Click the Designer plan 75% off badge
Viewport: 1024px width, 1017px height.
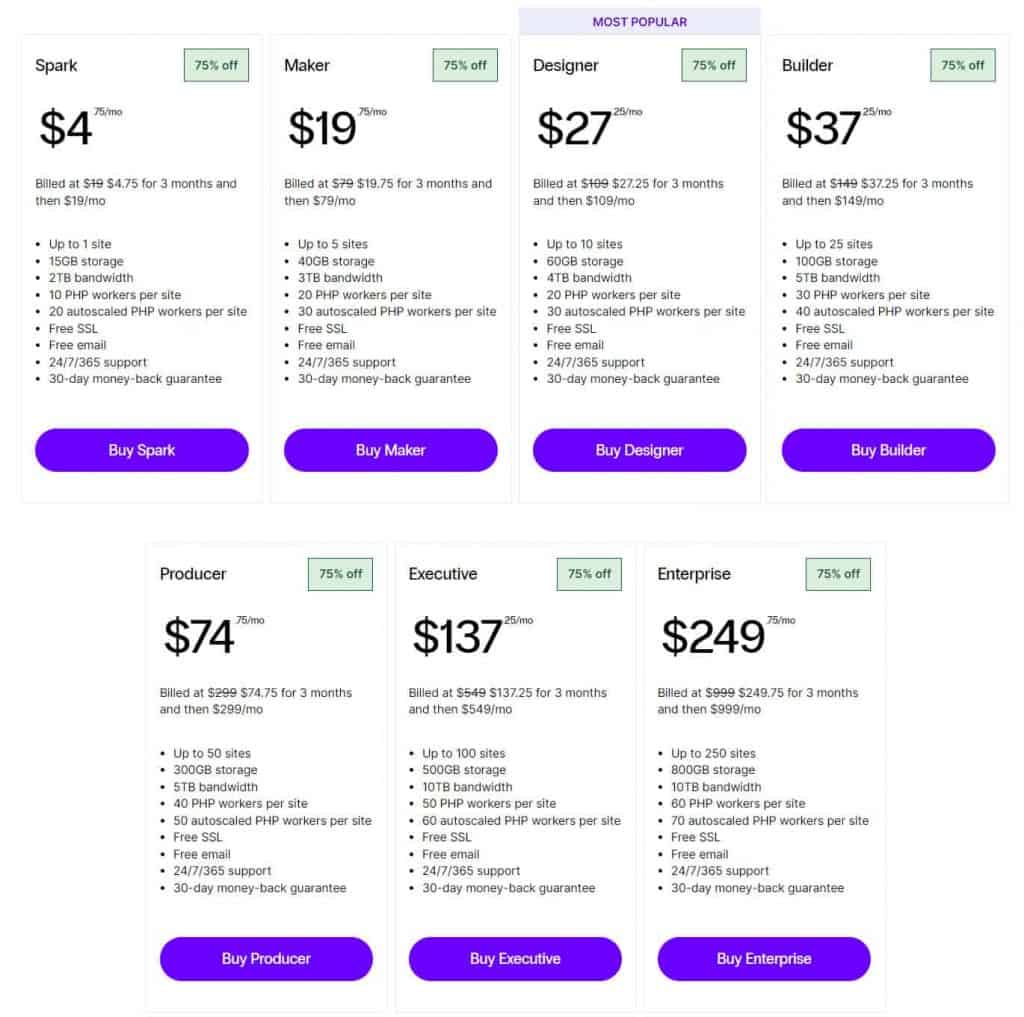(x=714, y=65)
